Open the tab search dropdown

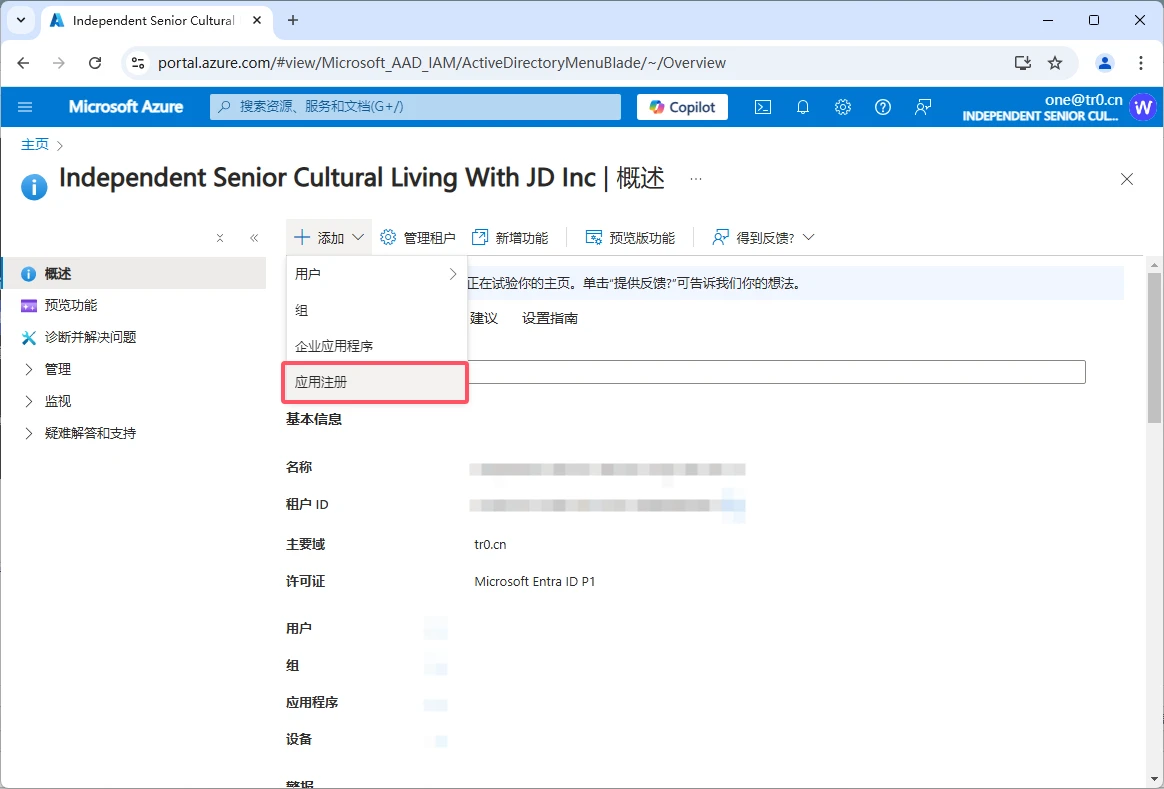(x=21, y=21)
